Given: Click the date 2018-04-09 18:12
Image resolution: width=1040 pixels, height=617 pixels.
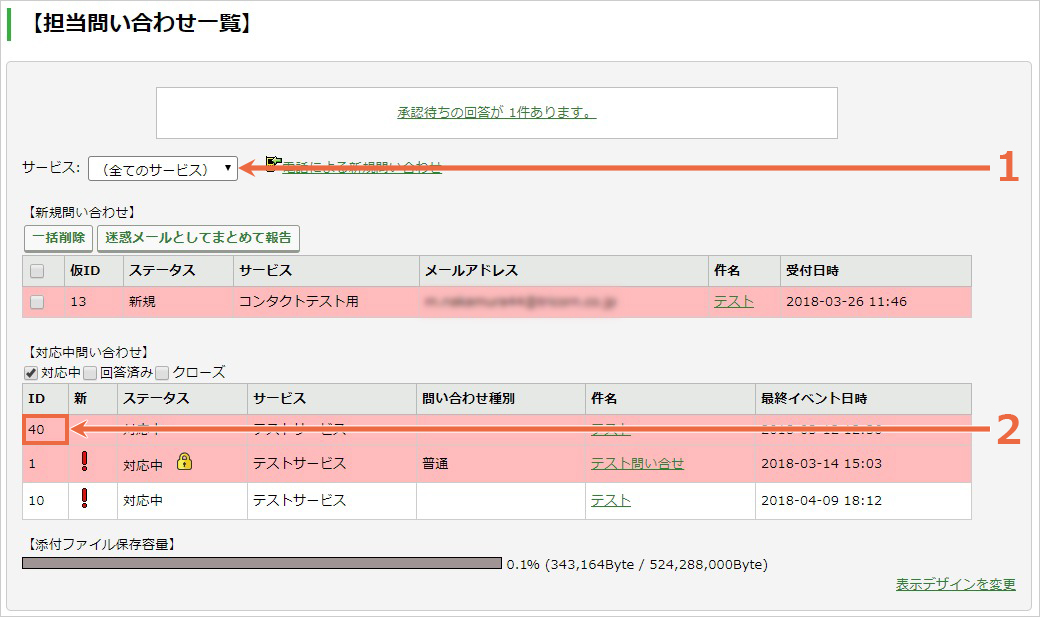Looking at the screenshot, I should pyautogui.click(x=821, y=500).
